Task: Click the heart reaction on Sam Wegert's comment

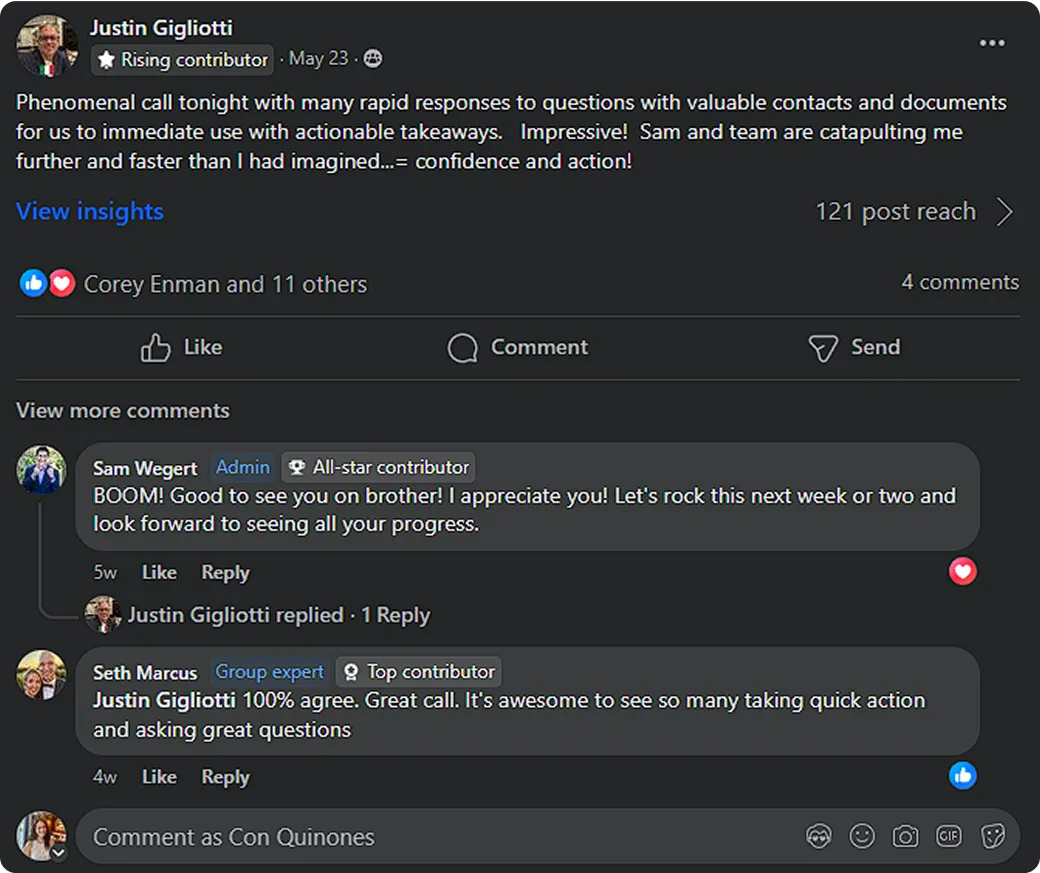Action: [962, 572]
